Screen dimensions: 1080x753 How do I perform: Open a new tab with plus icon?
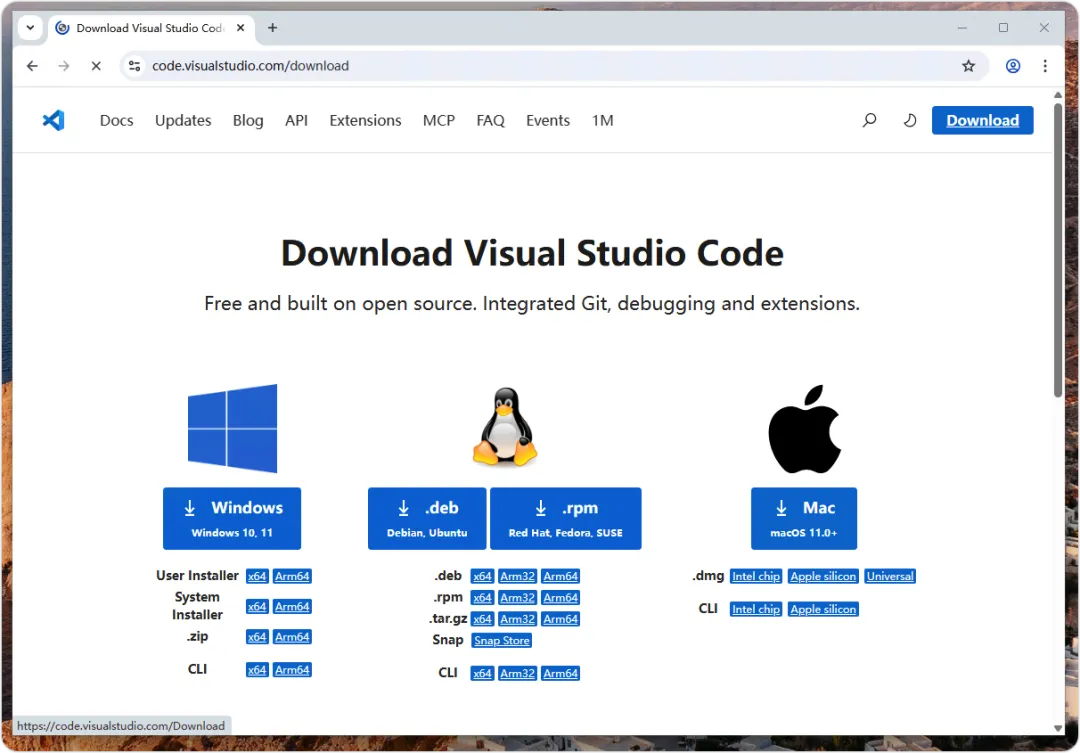coord(272,28)
